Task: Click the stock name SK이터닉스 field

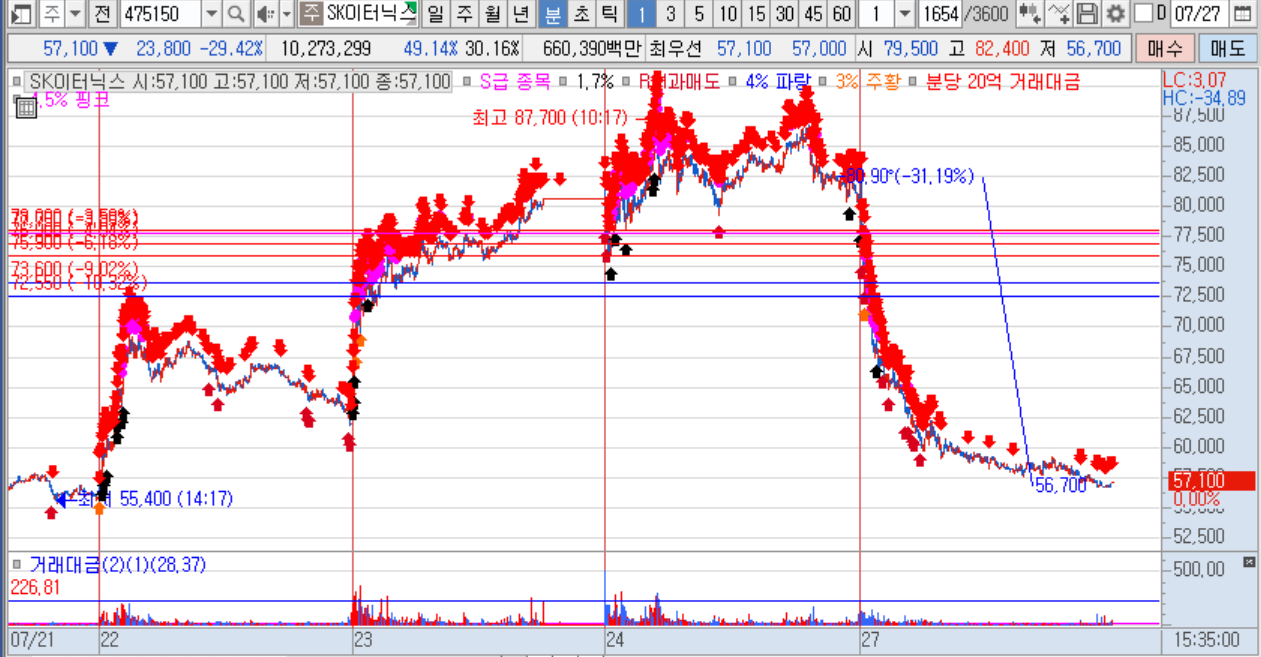Action: (369, 14)
